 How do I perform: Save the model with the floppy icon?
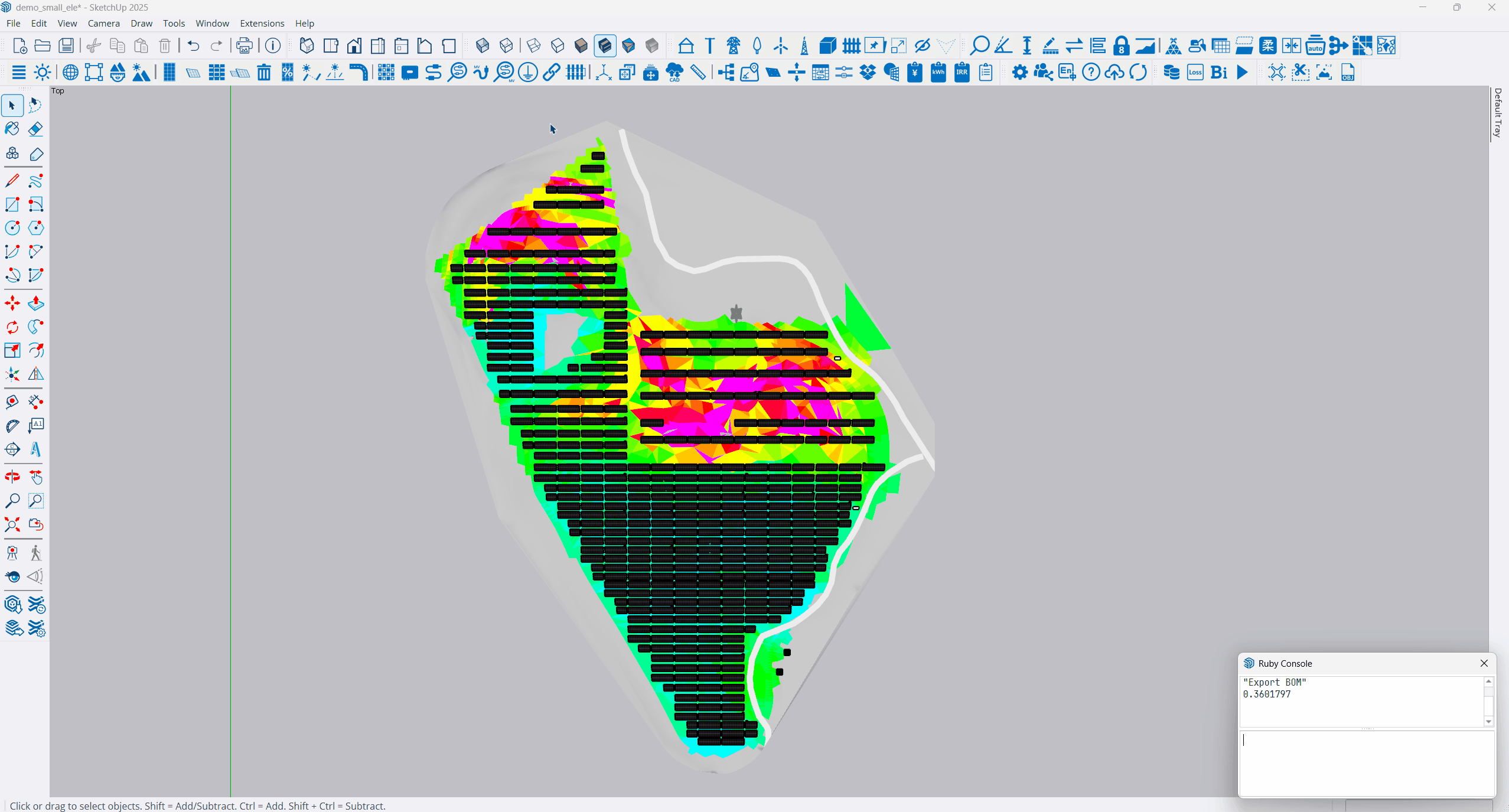pos(66,45)
